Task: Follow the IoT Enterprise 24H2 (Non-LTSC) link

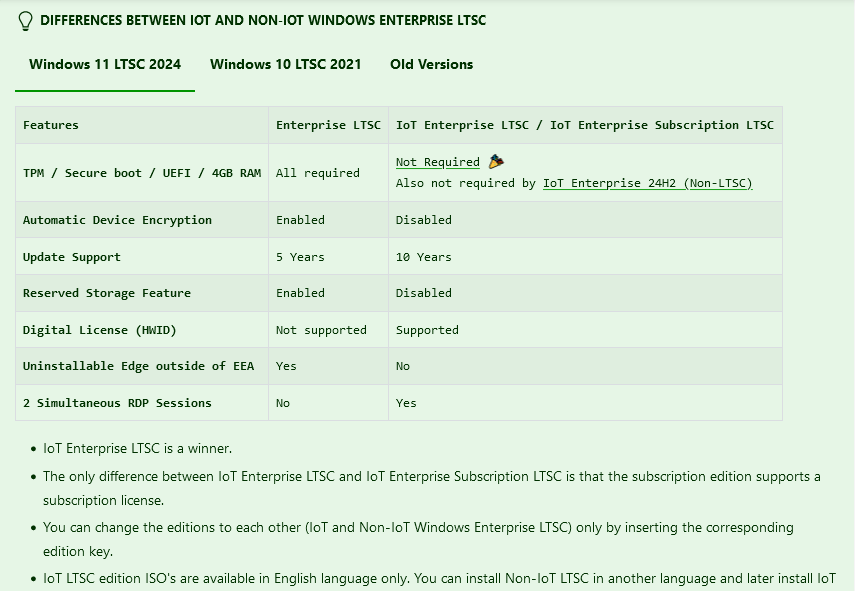Action: coord(647,183)
